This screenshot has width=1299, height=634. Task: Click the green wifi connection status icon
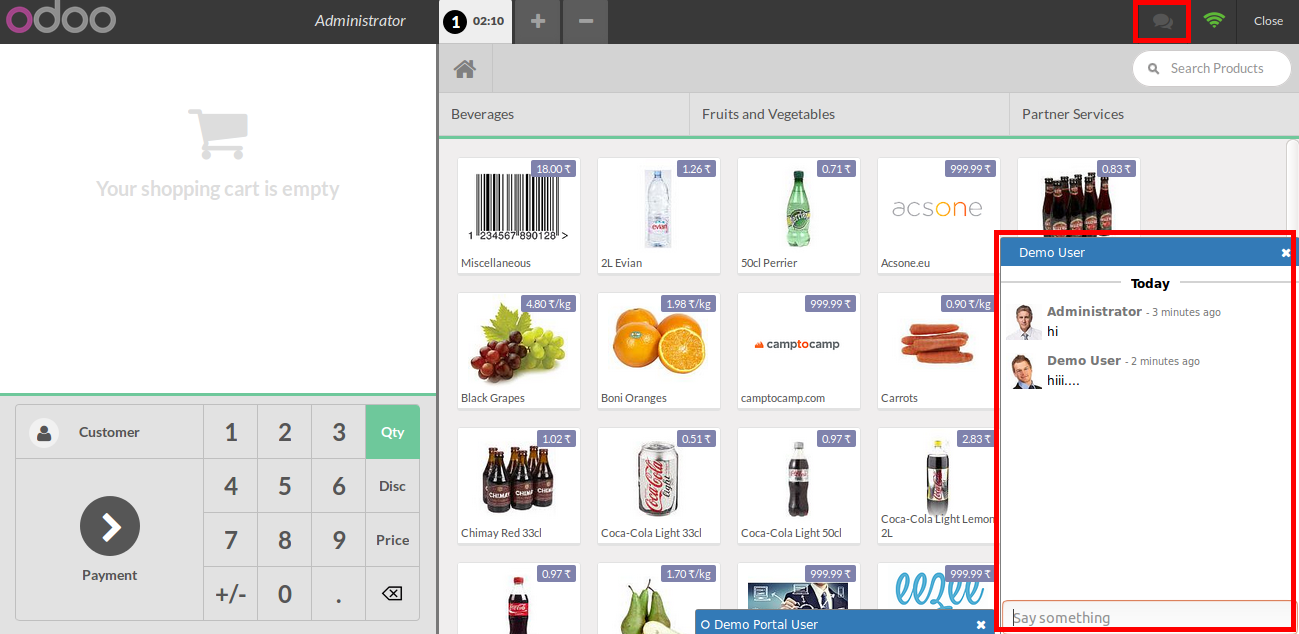point(1214,20)
